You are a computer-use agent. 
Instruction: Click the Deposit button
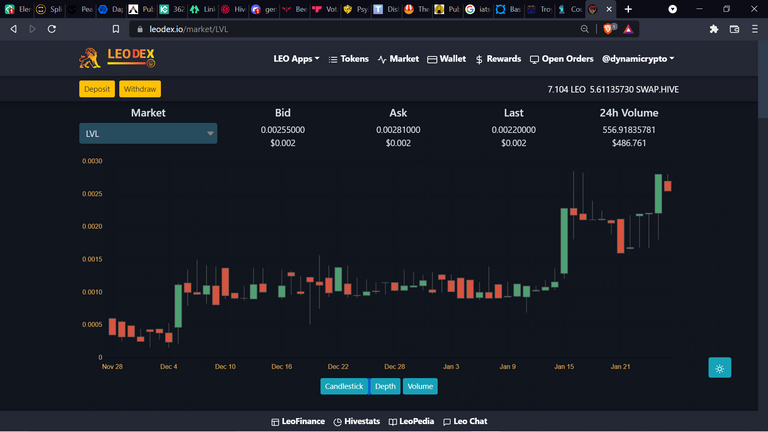click(x=97, y=89)
